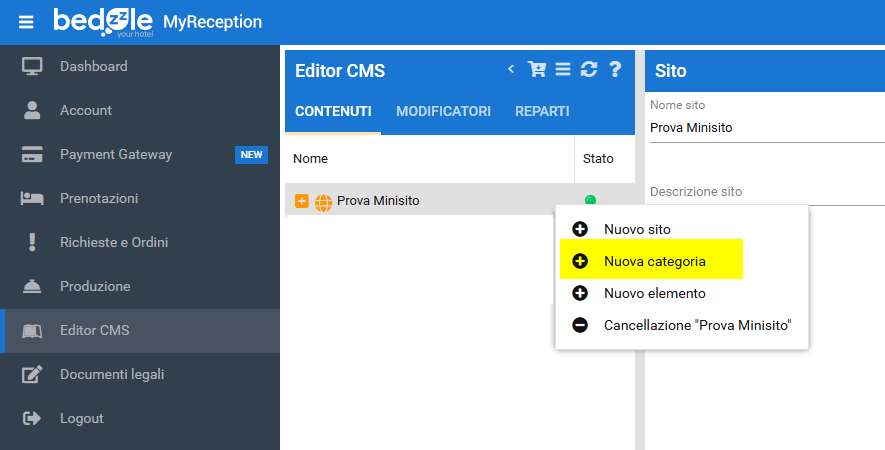This screenshot has width=885, height=450.
Task: Go to Prenotazioni in sidebar
Action: pyautogui.click(x=99, y=198)
